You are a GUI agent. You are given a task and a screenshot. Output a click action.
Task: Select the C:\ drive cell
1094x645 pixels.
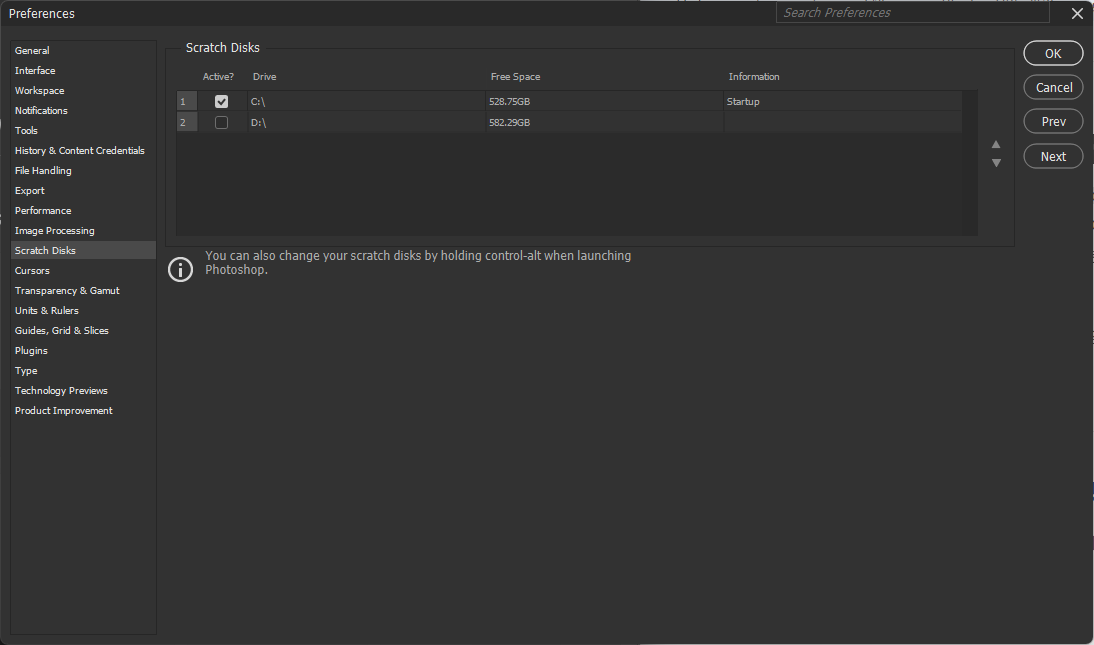366,102
